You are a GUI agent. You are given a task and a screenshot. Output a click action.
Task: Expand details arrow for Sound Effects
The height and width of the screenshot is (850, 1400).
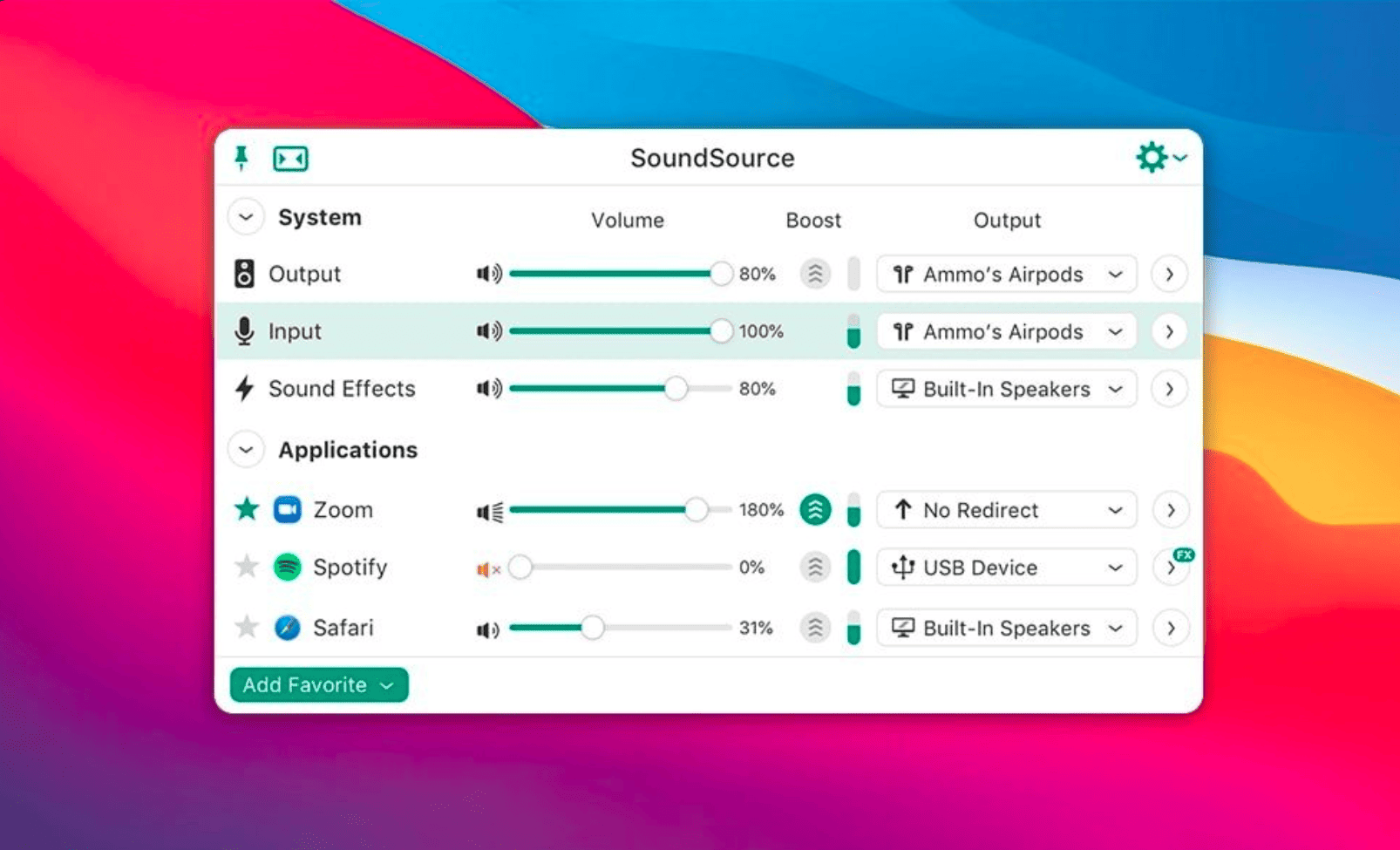tap(1169, 389)
